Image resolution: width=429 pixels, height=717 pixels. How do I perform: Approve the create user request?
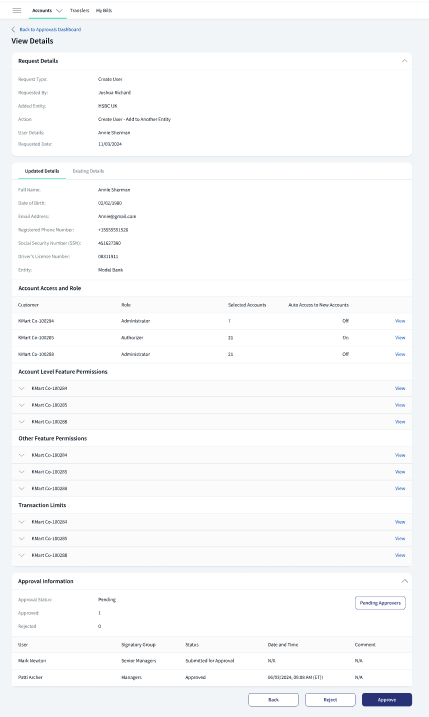click(387, 700)
